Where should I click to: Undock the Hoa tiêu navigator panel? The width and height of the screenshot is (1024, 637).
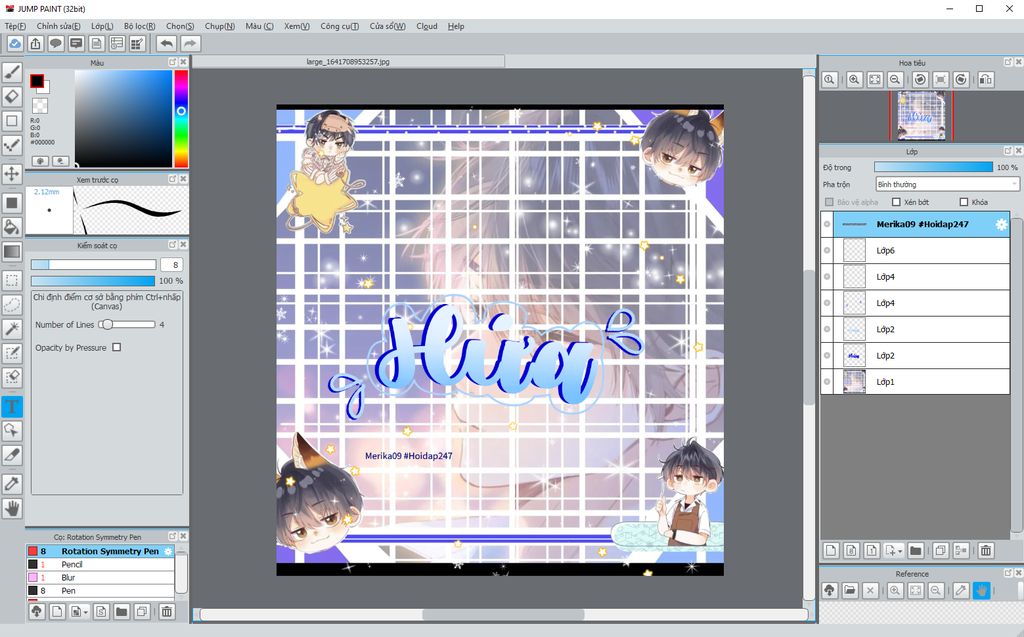click(x=1008, y=62)
